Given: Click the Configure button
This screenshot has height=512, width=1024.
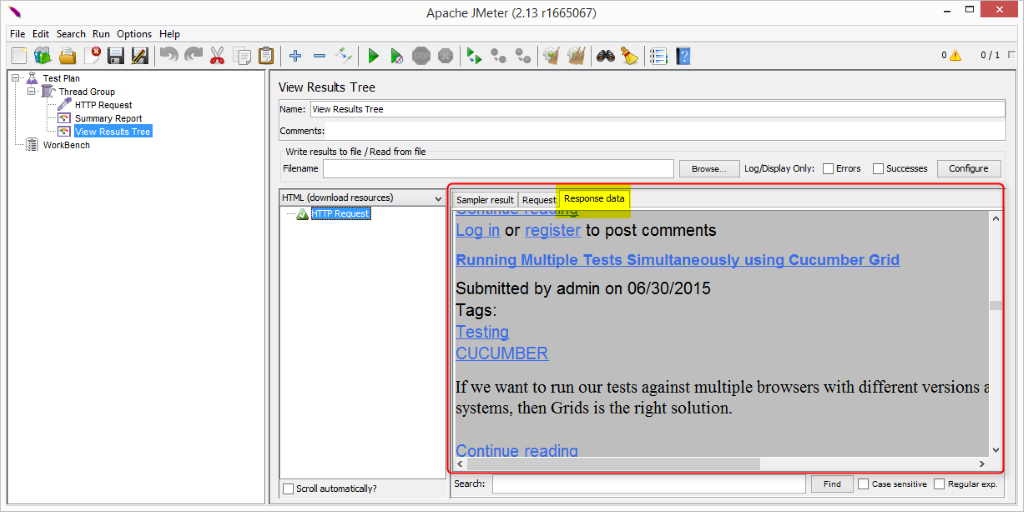Looking at the screenshot, I should 968,168.
